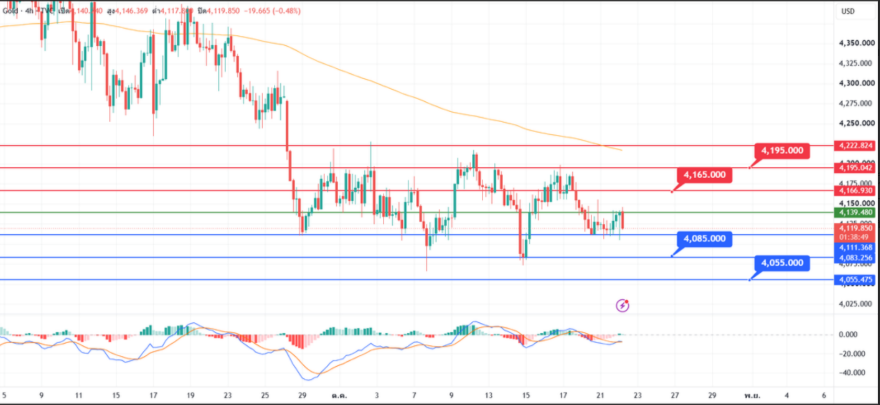Viewport: 880px width, 405px height.
Task: Select the 4,085.000 blue callout label
Action: click(x=704, y=239)
